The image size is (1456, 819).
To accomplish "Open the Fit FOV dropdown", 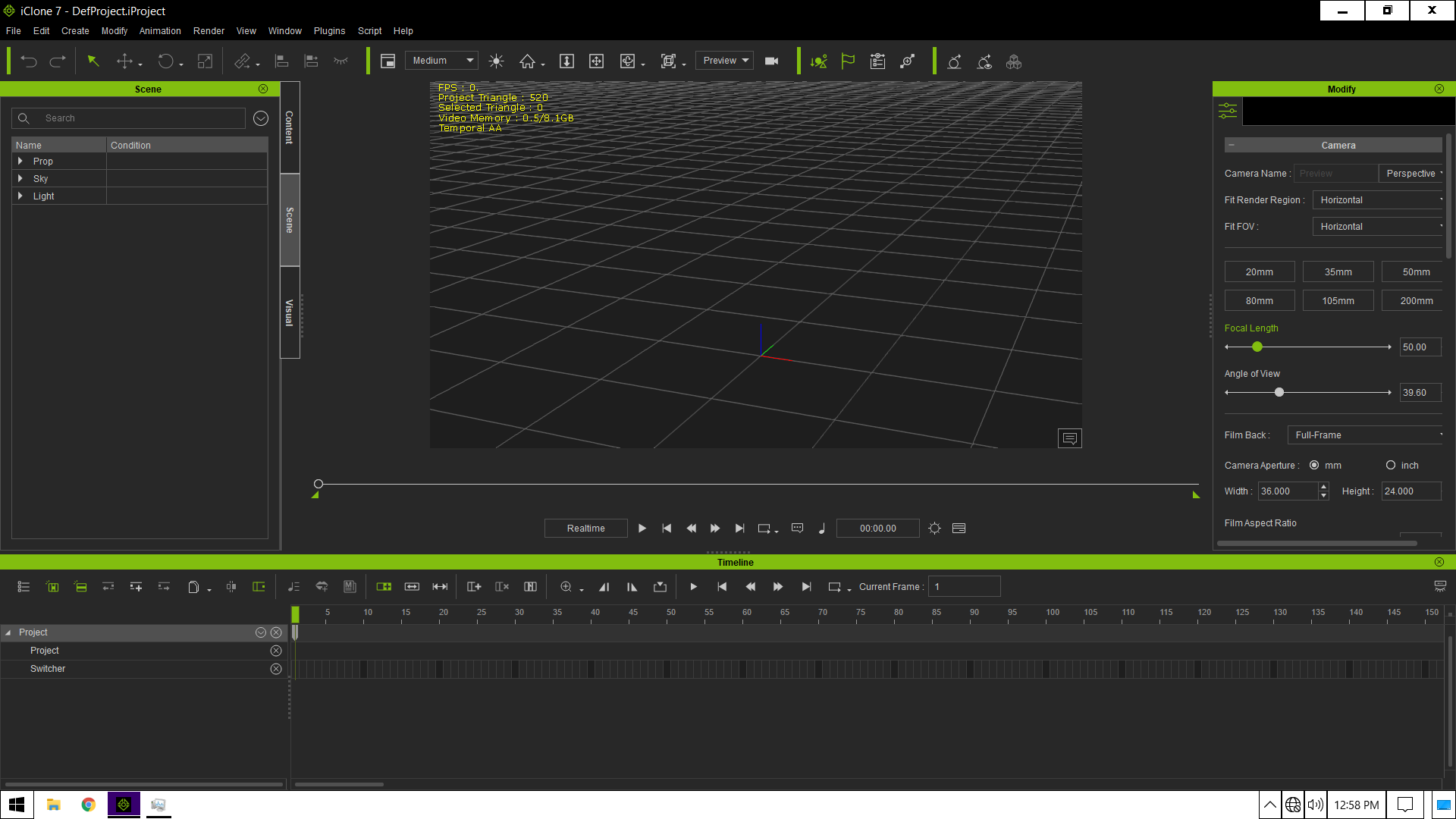I will click(x=1378, y=227).
